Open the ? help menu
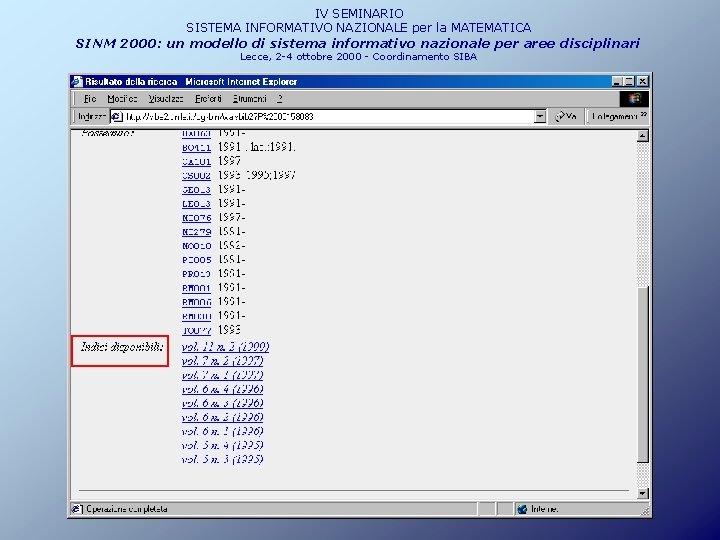720x540 pixels. pyautogui.click(x=280, y=99)
